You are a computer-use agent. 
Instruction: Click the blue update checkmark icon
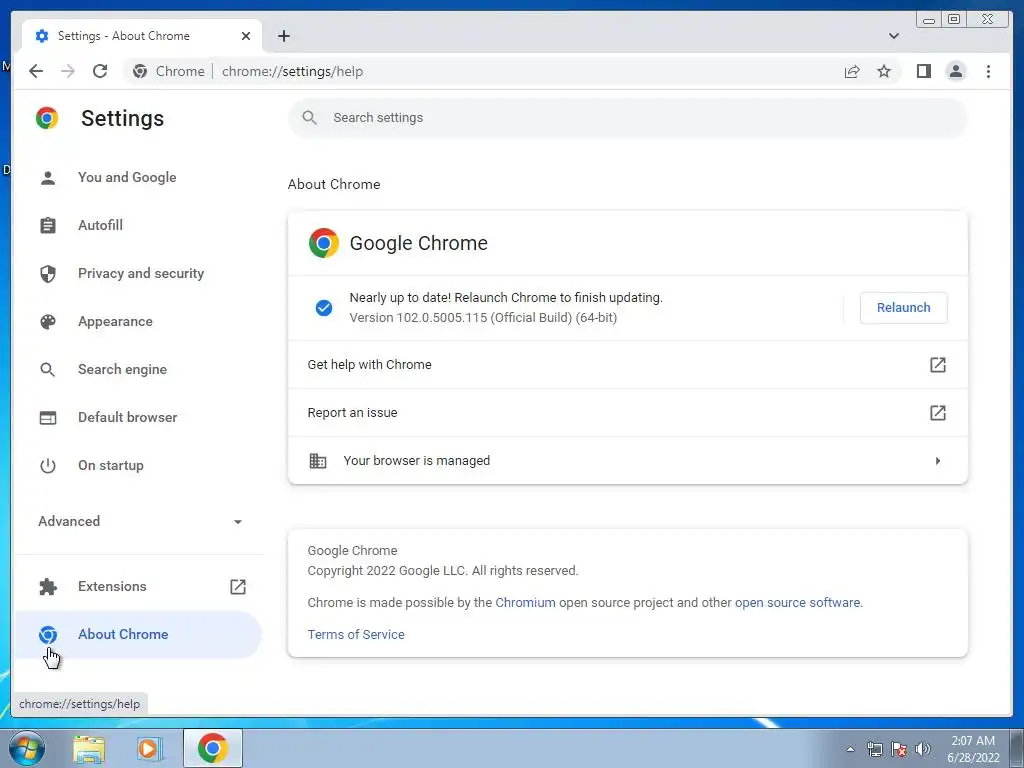point(324,308)
